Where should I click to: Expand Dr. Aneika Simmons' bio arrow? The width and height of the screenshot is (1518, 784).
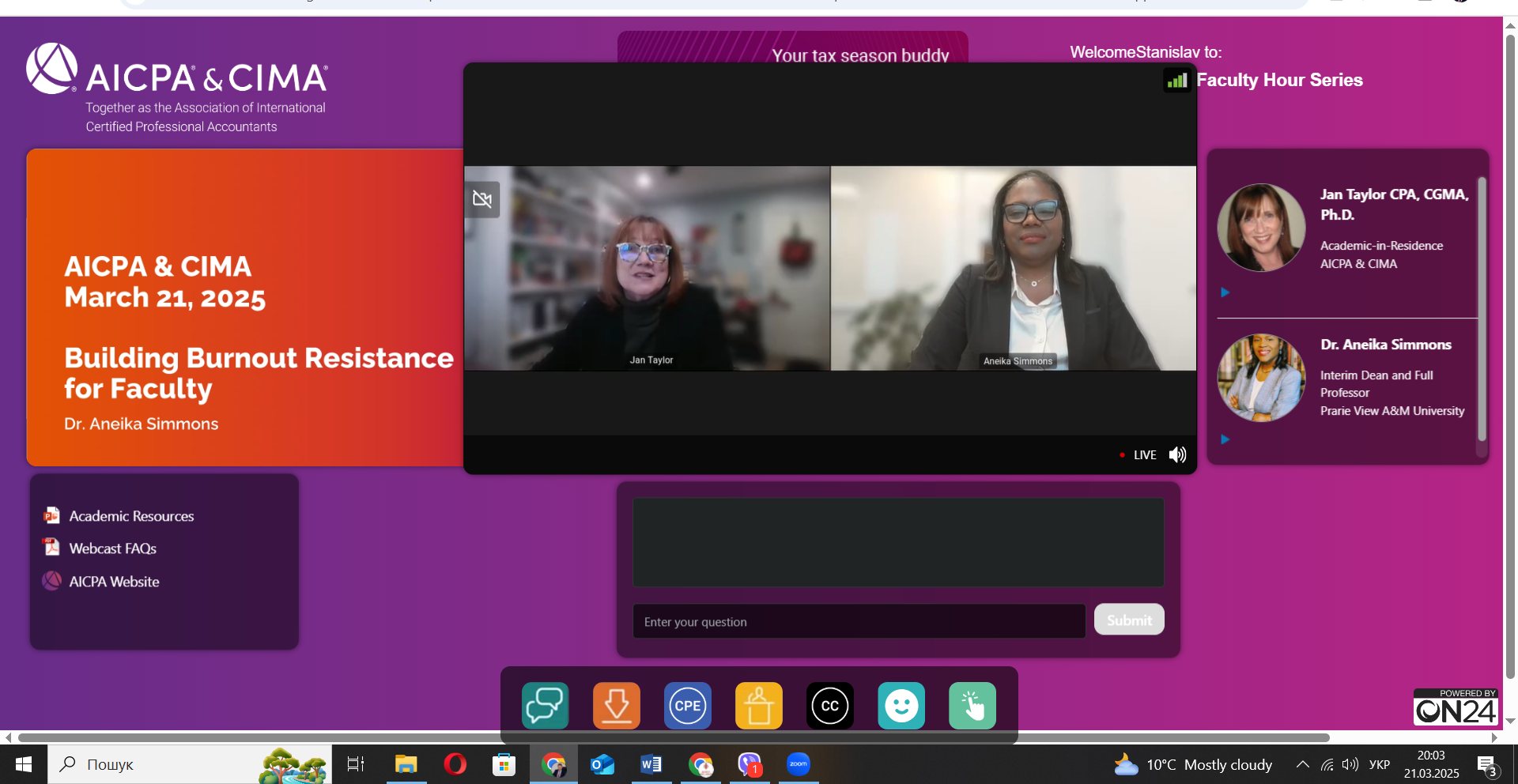point(1225,439)
